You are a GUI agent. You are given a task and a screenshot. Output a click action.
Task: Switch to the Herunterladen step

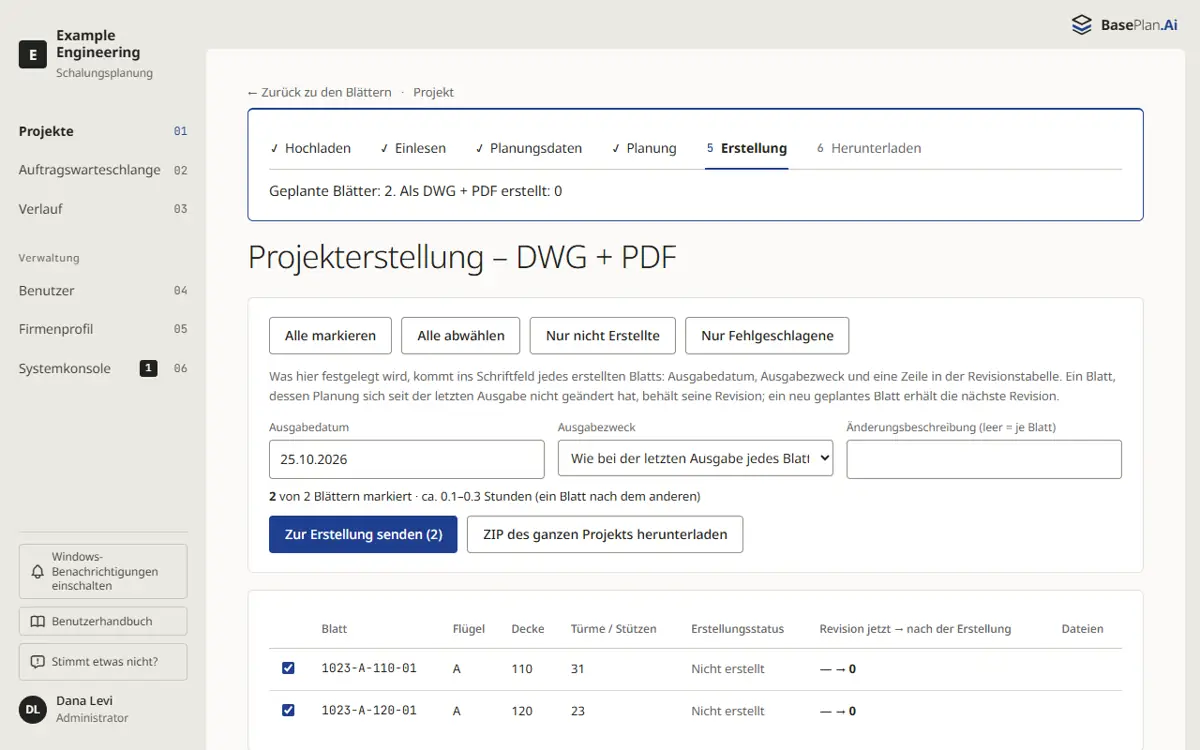tap(869, 148)
